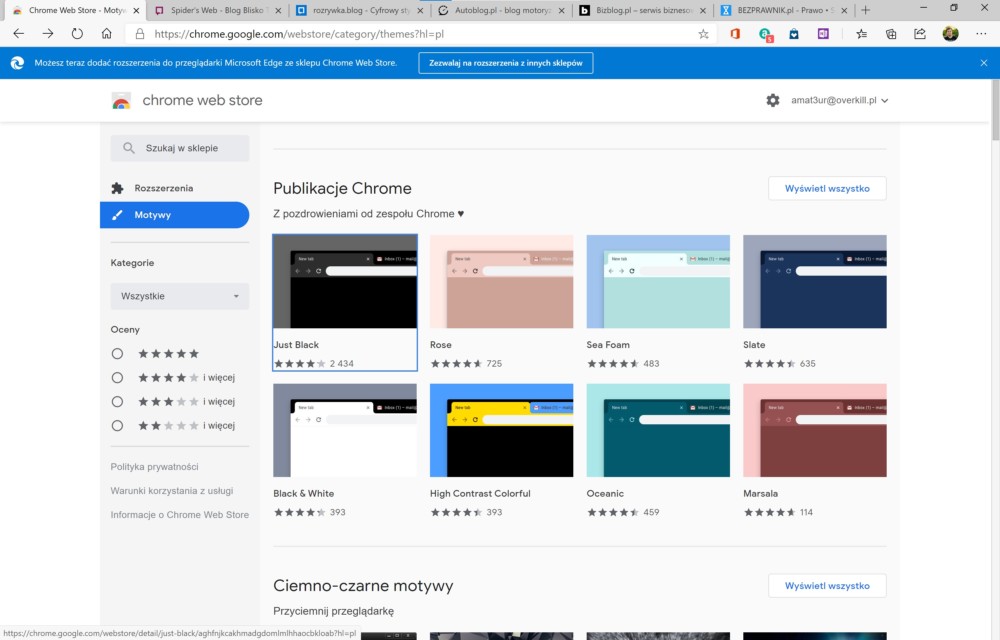Viewport: 1000px width, 640px height.
Task: Click the browser forward arrow
Action: pyautogui.click(x=48, y=34)
